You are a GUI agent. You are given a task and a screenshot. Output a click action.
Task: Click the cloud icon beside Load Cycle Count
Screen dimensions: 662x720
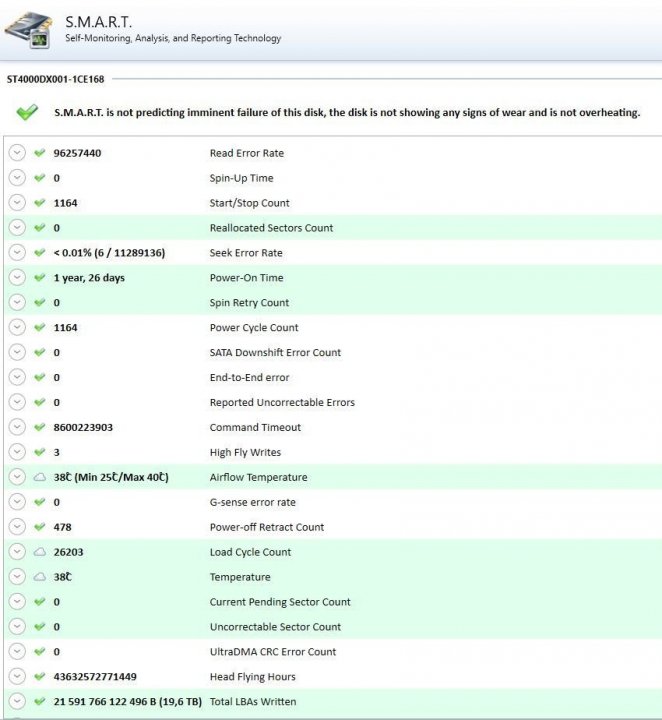[x=40, y=552]
